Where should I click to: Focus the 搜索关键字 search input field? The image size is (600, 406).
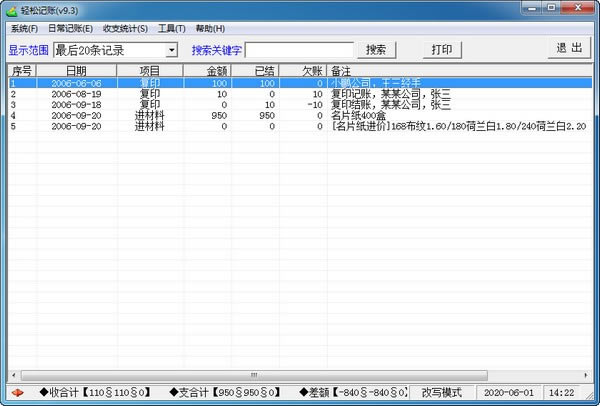(x=299, y=50)
